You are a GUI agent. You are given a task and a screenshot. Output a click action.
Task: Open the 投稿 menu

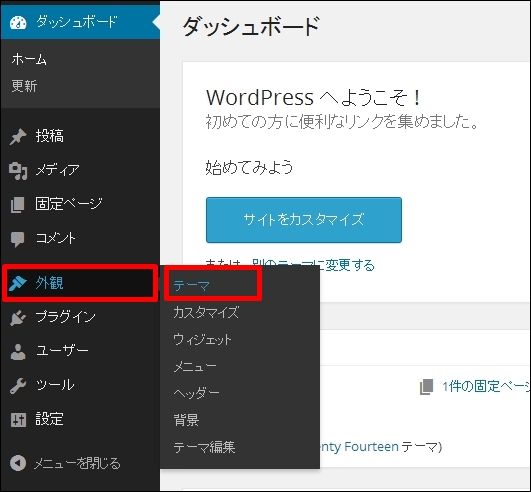click(80, 137)
